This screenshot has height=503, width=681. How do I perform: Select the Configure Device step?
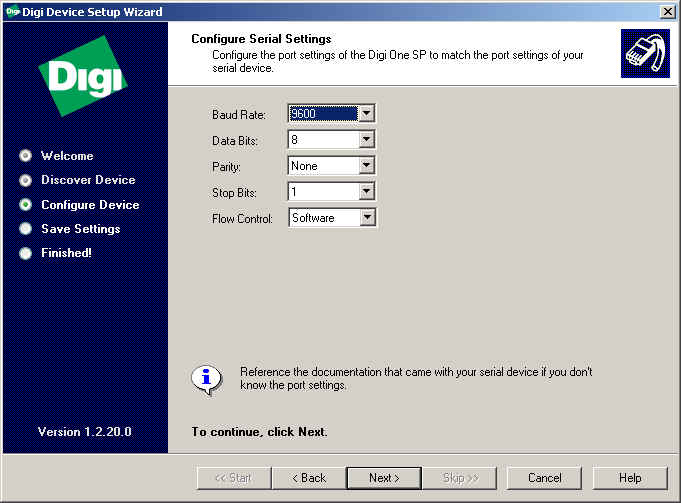26,205
